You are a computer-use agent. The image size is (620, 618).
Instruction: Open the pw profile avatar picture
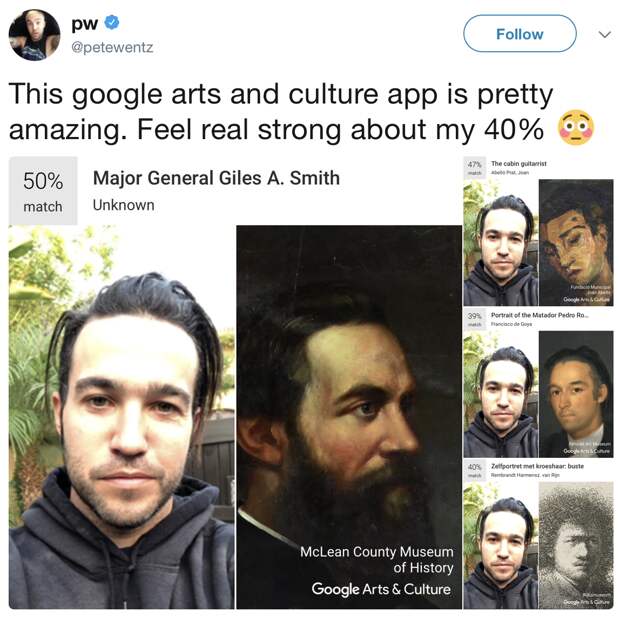(34, 35)
